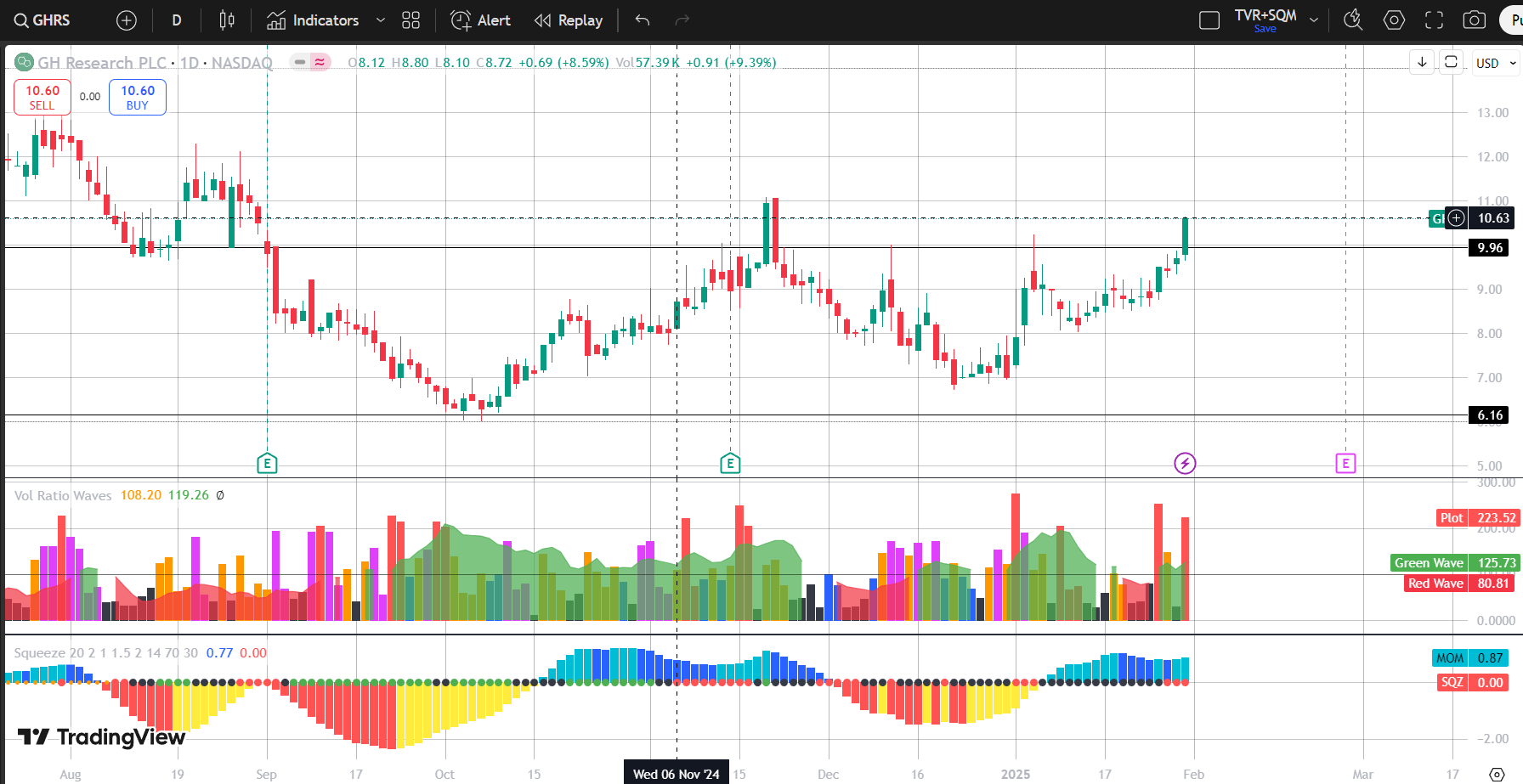Open the Indicators dialog
The width and height of the screenshot is (1523, 784).
point(313,20)
